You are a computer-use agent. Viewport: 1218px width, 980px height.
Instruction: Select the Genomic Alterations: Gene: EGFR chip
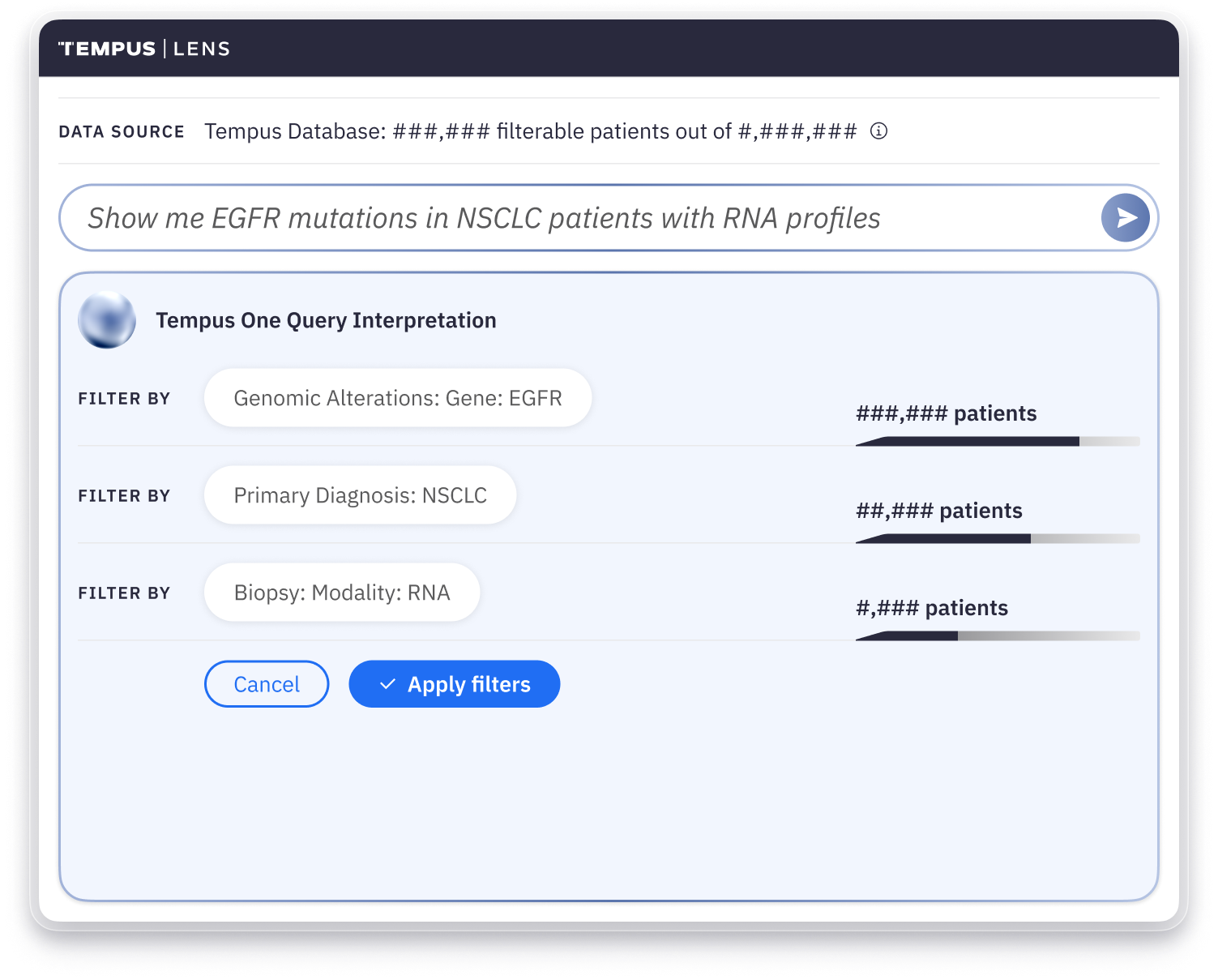pos(398,398)
